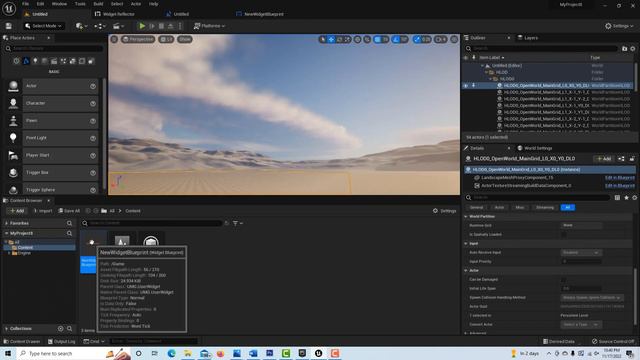Click the Outliner create new folder icon
The image size is (640, 360).
[624, 49]
